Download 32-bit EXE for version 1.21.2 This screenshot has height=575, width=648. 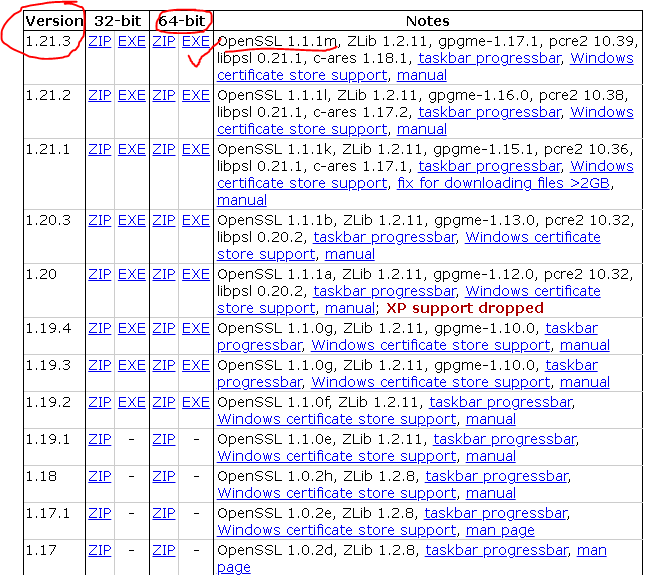[x=131, y=95]
